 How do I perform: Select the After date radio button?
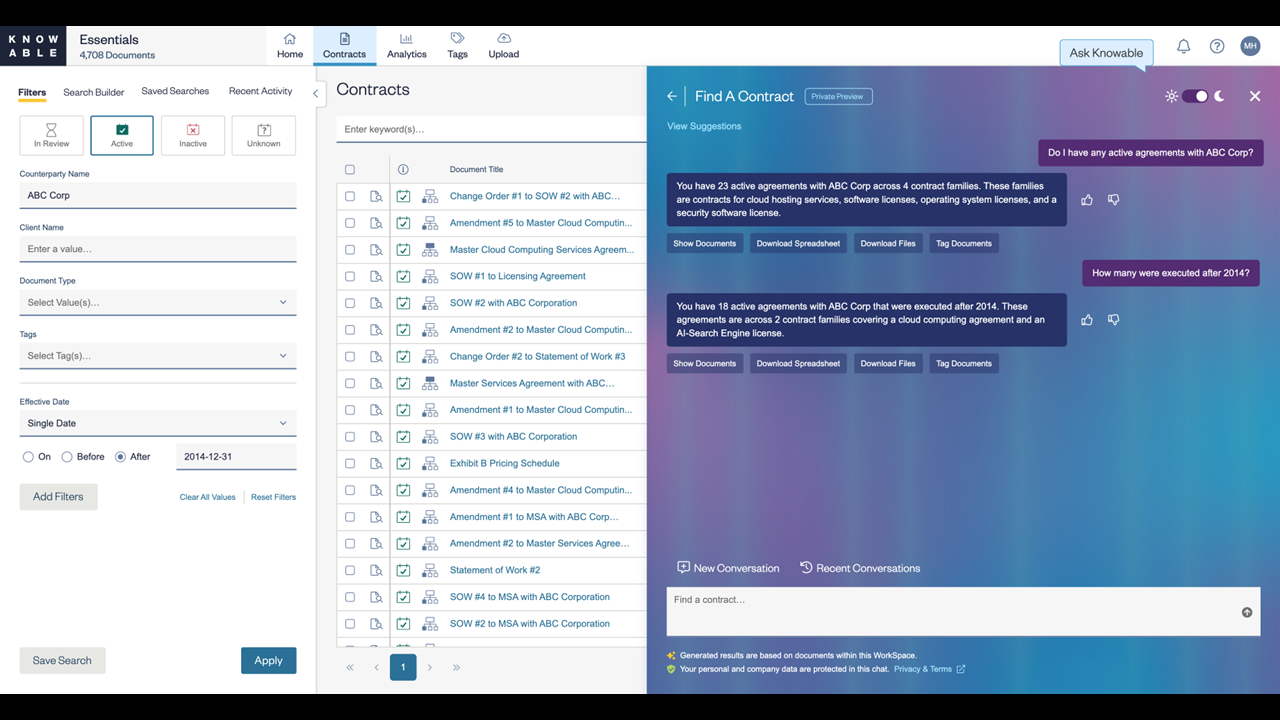[x=120, y=457]
